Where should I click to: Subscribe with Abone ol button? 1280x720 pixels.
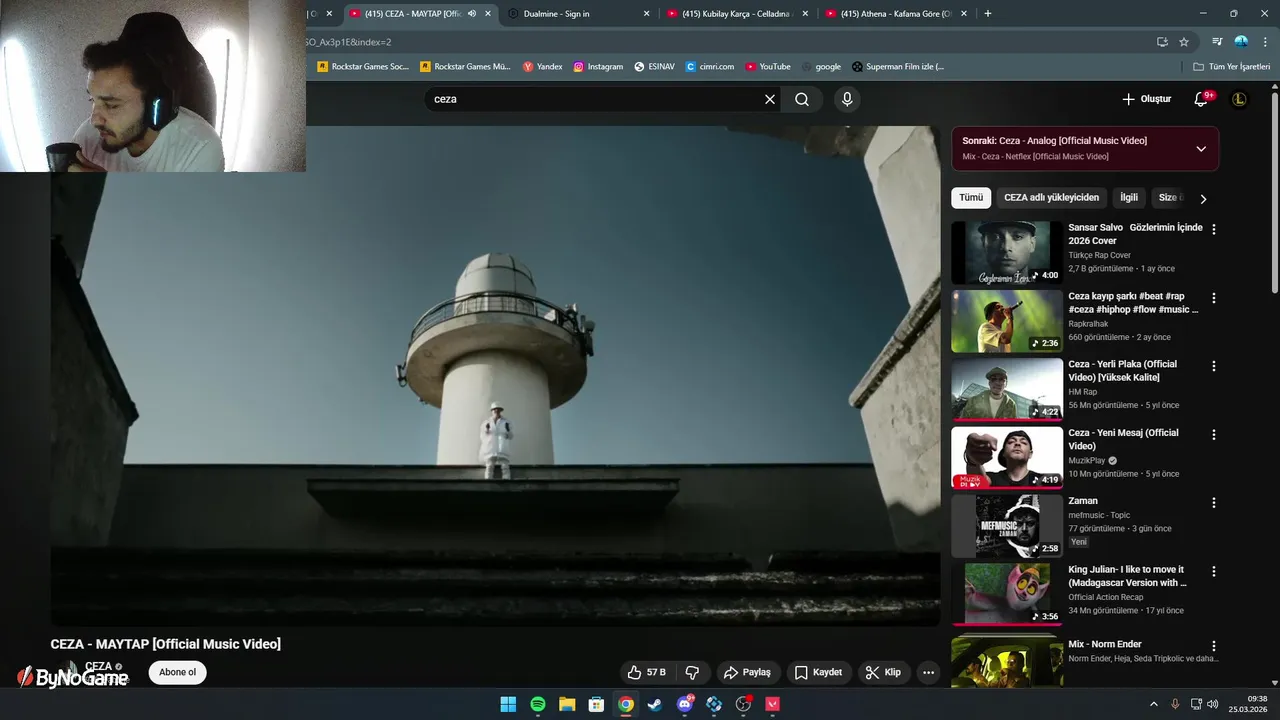tap(177, 672)
